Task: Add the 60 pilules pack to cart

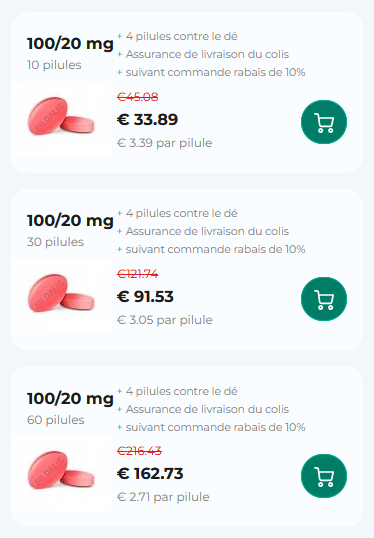Action: point(324,476)
